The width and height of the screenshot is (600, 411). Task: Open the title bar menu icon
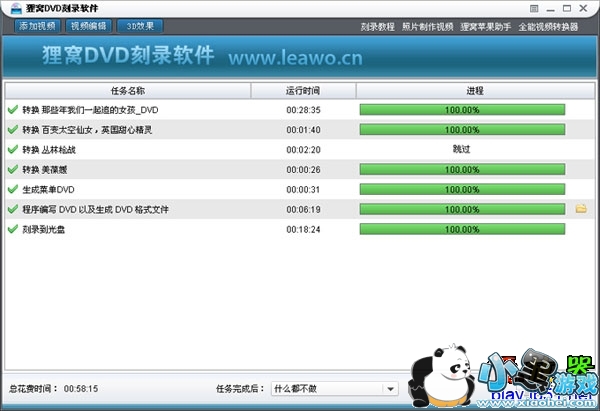tap(534, 8)
